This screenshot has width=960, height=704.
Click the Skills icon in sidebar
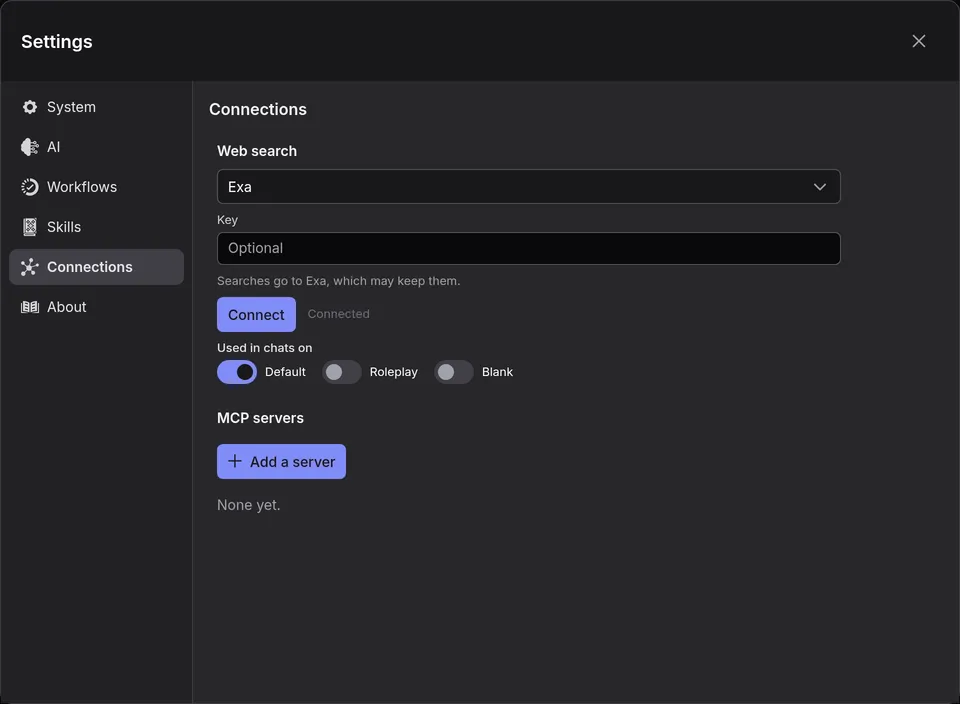click(x=29, y=227)
